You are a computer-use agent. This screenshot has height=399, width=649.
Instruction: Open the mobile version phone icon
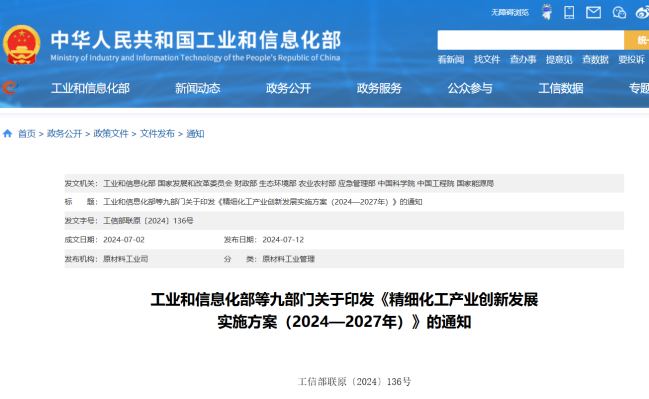pyautogui.click(x=569, y=12)
